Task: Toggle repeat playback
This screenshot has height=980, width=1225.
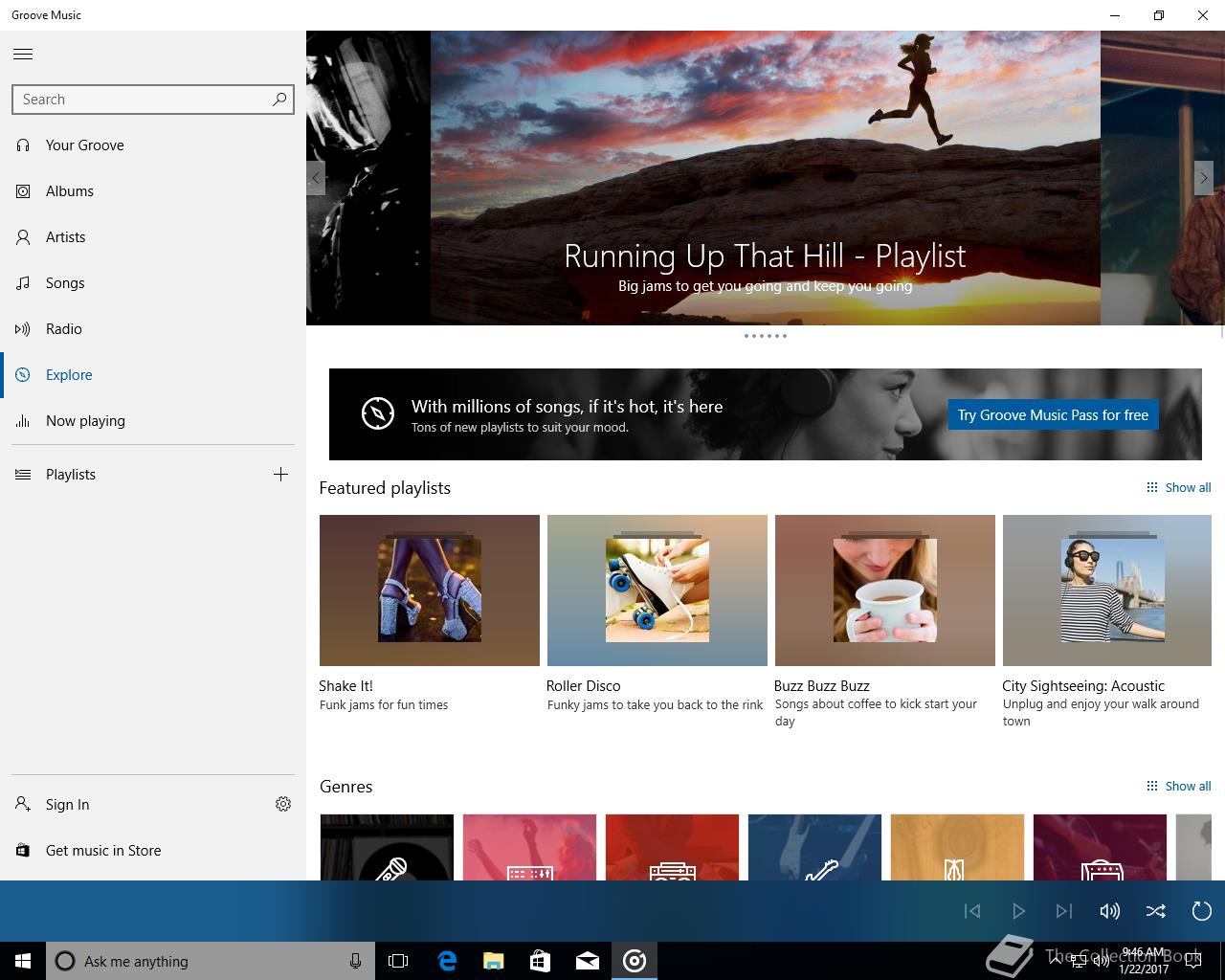Action: [1202, 911]
